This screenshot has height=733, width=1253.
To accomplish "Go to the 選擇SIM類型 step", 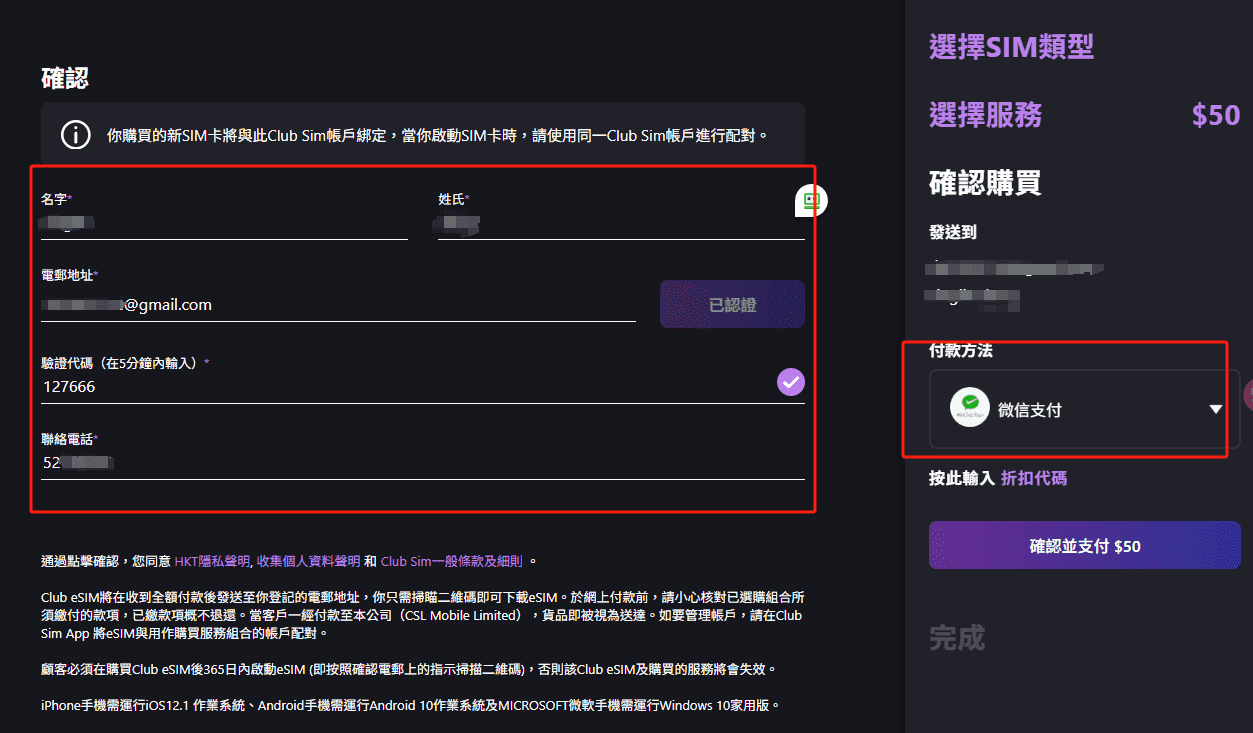I will 1011,47.
